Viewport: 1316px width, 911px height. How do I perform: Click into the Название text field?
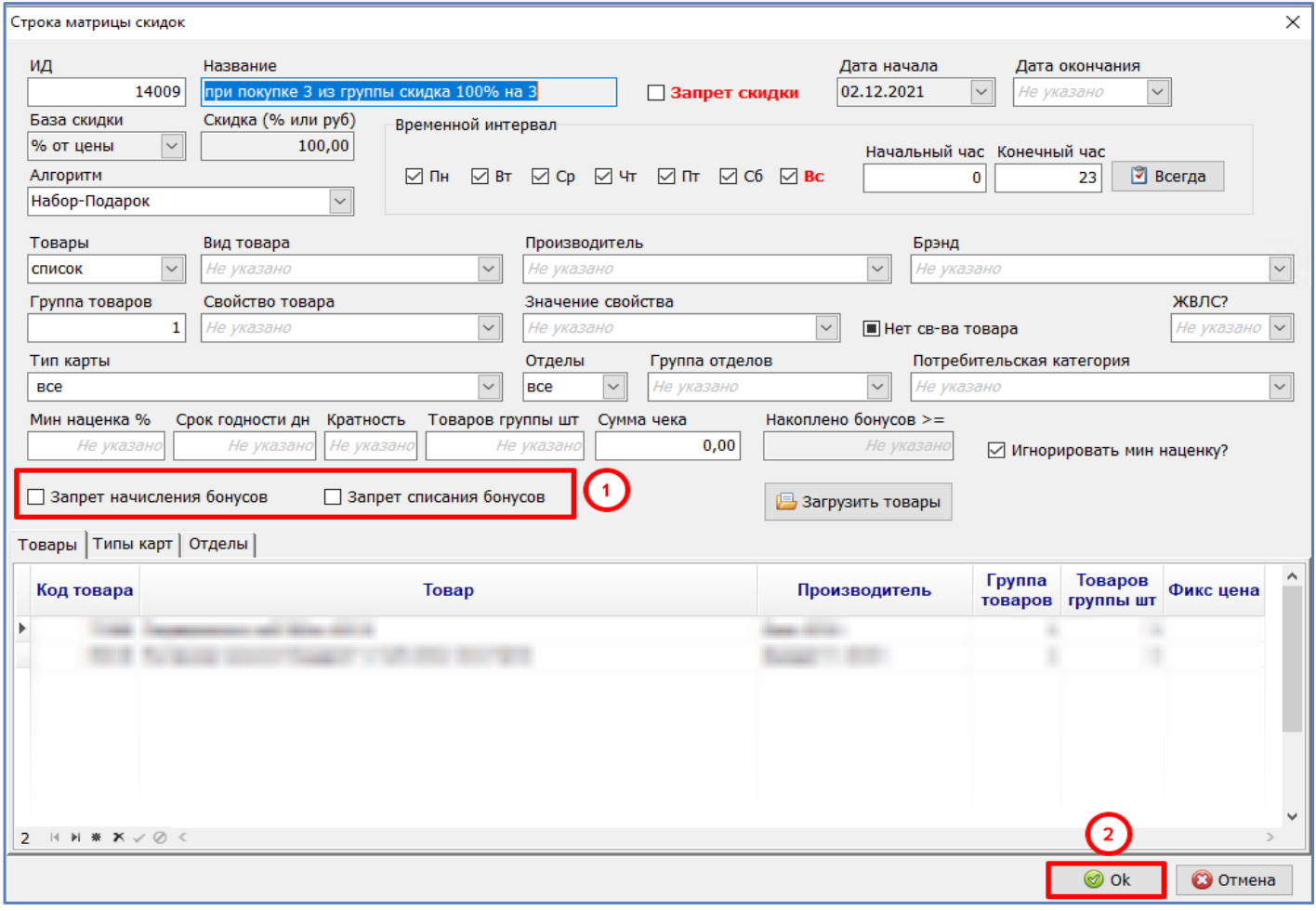click(x=409, y=92)
